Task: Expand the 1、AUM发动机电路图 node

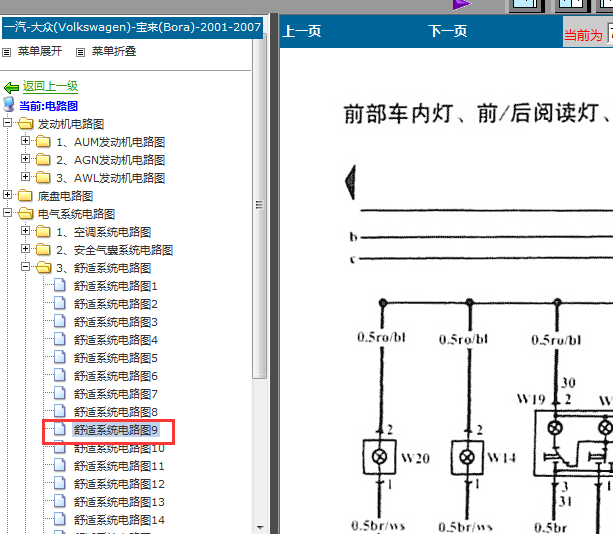Action: [x=25, y=140]
